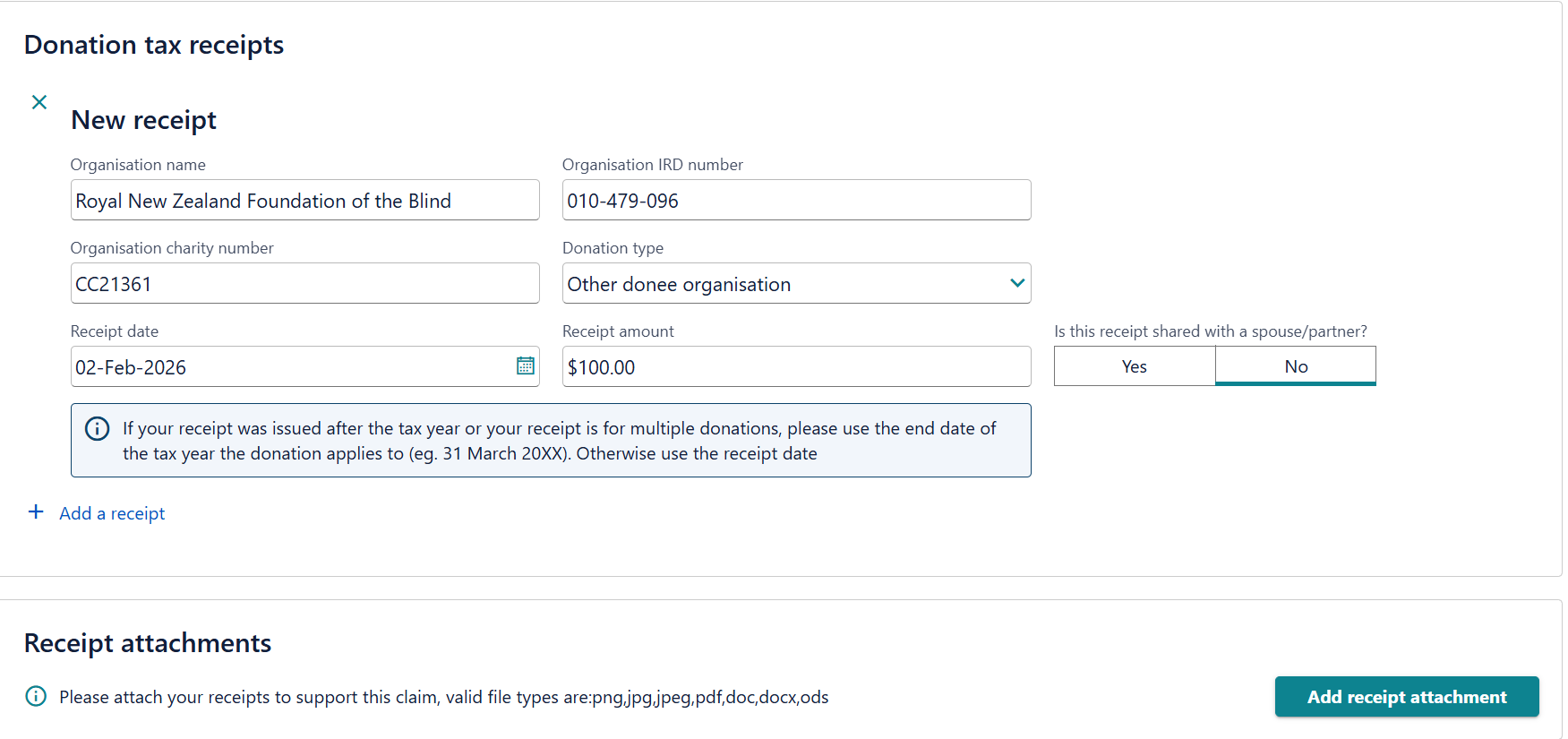Screen dimensions: 1568x739
Task: Click the Receipt amount field
Action: pyautogui.click(x=796, y=365)
